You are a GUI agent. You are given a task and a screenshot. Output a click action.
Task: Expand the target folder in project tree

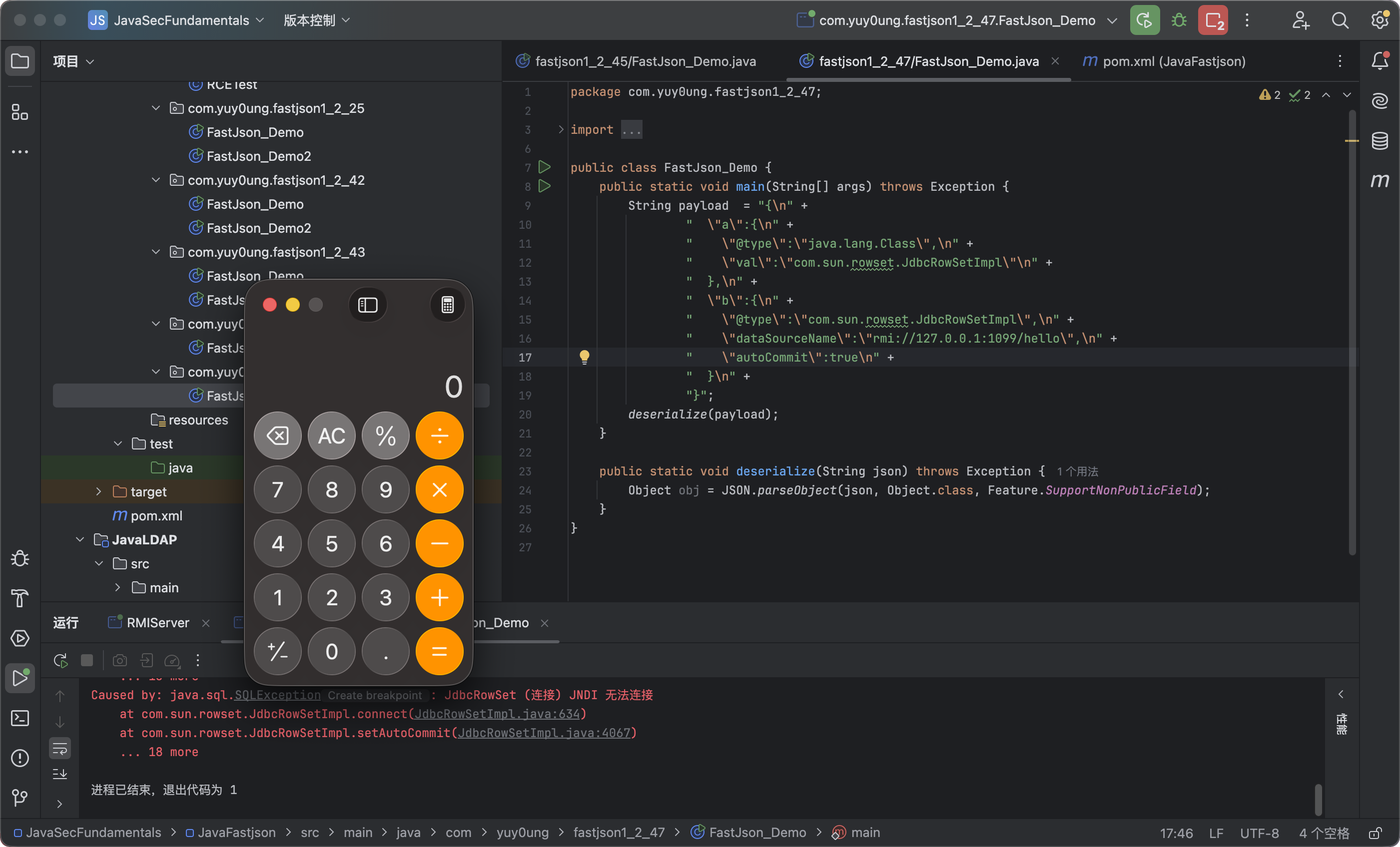[99, 491]
